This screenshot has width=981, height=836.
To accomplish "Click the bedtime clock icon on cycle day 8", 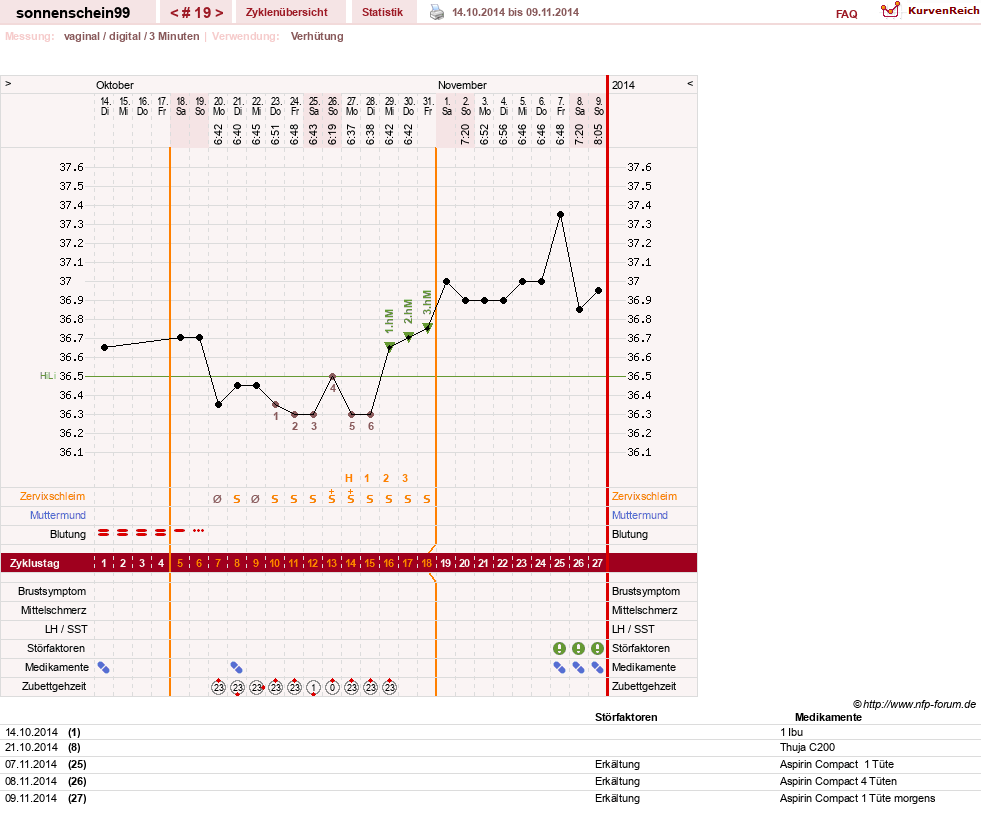I will (237, 687).
